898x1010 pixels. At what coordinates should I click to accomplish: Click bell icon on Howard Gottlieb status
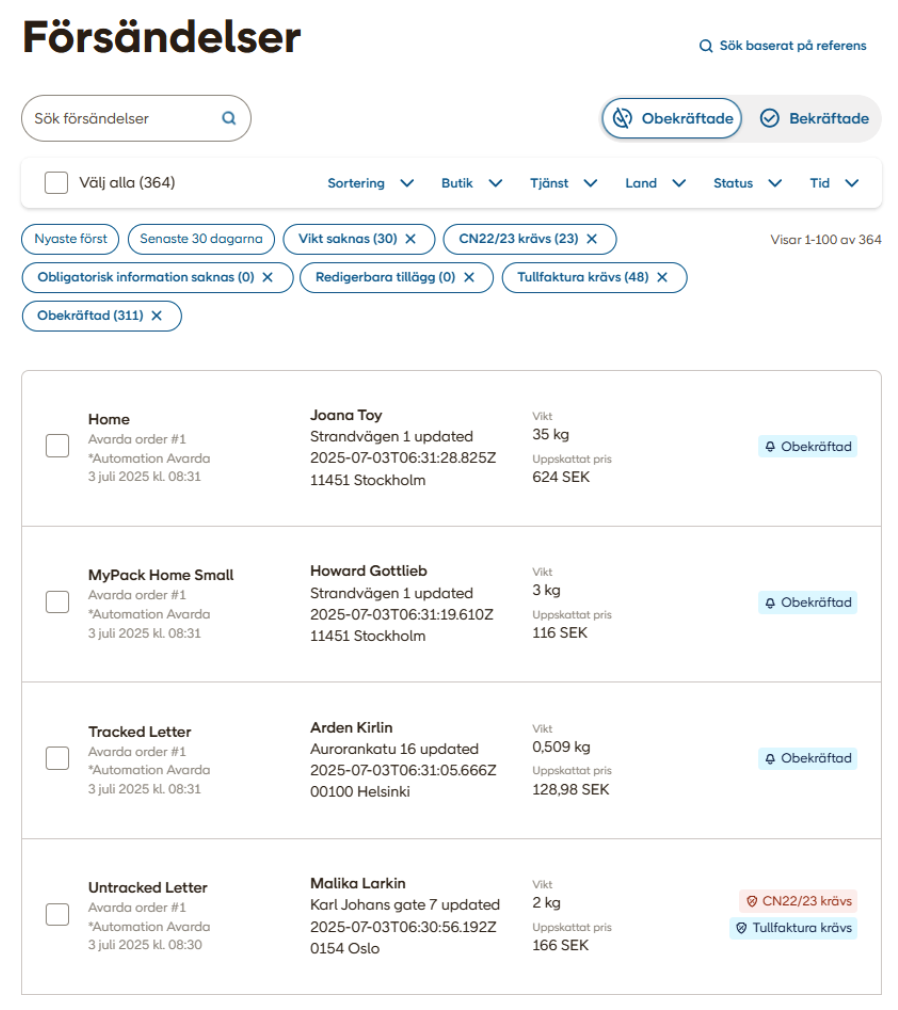click(x=770, y=603)
